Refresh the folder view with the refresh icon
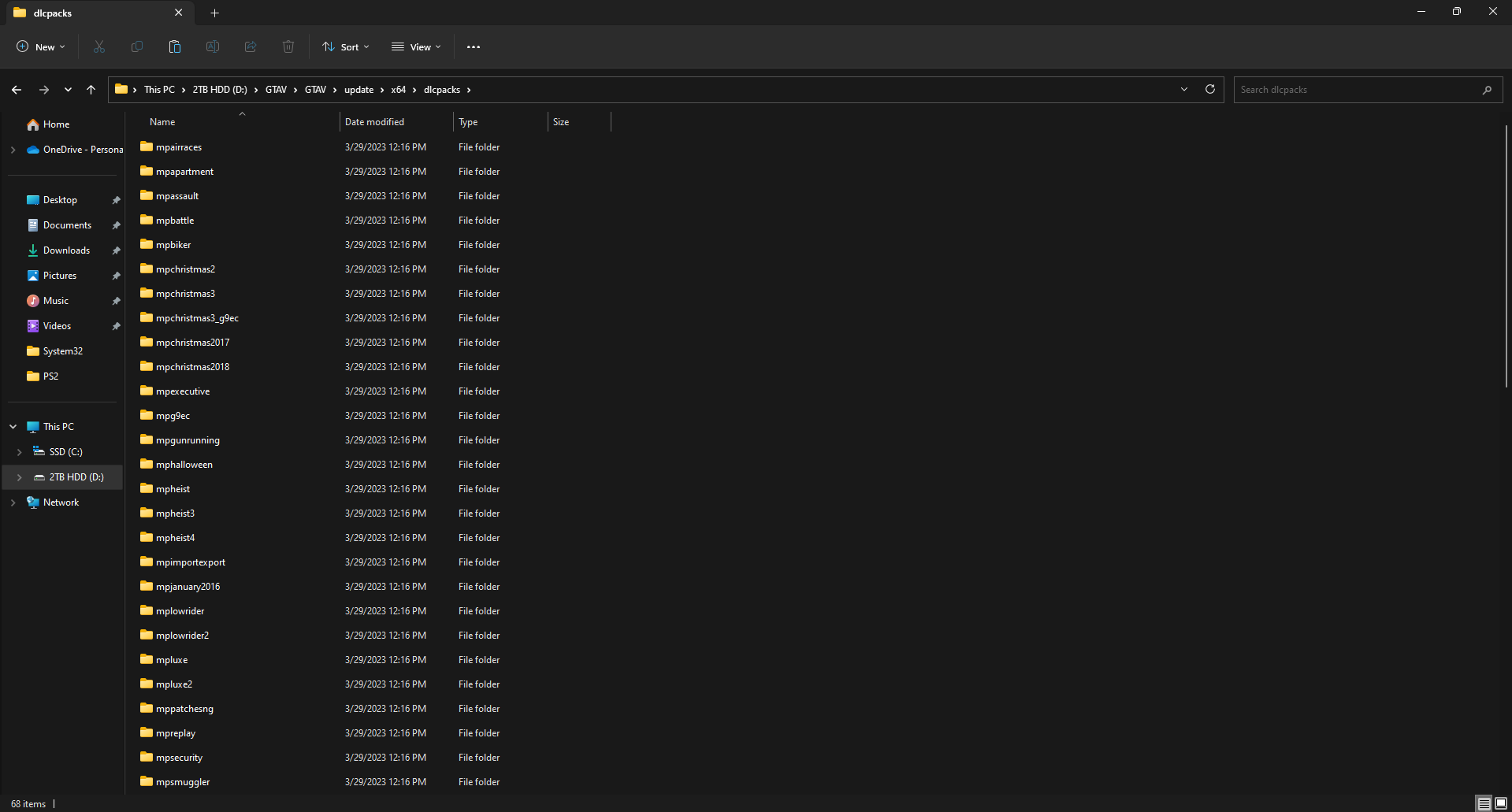 tap(1209, 89)
